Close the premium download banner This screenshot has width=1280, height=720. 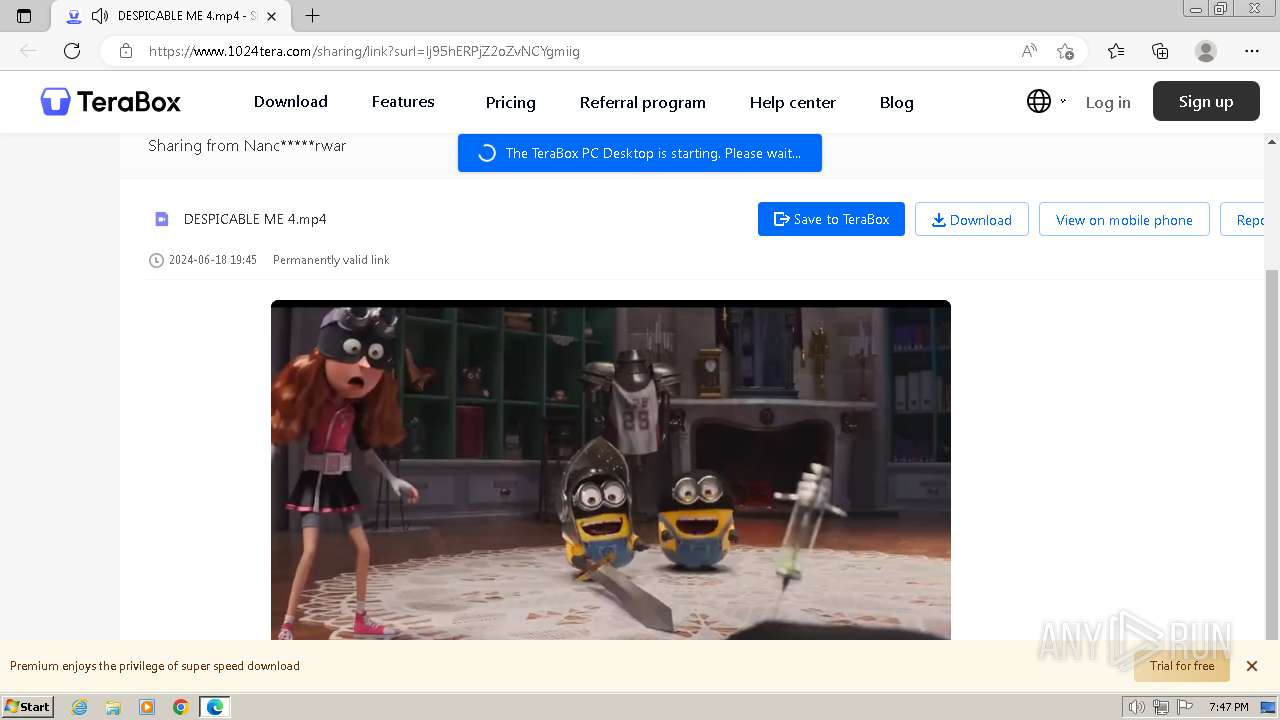pyautogui.click(x=1251, y=666)
